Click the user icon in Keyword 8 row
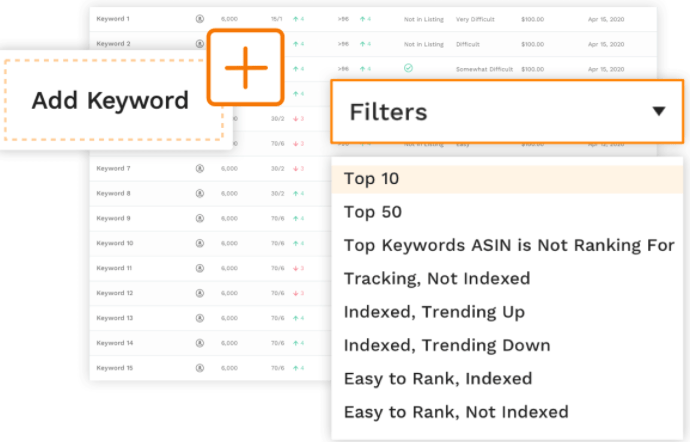690x442 pixels. [200, 193]
